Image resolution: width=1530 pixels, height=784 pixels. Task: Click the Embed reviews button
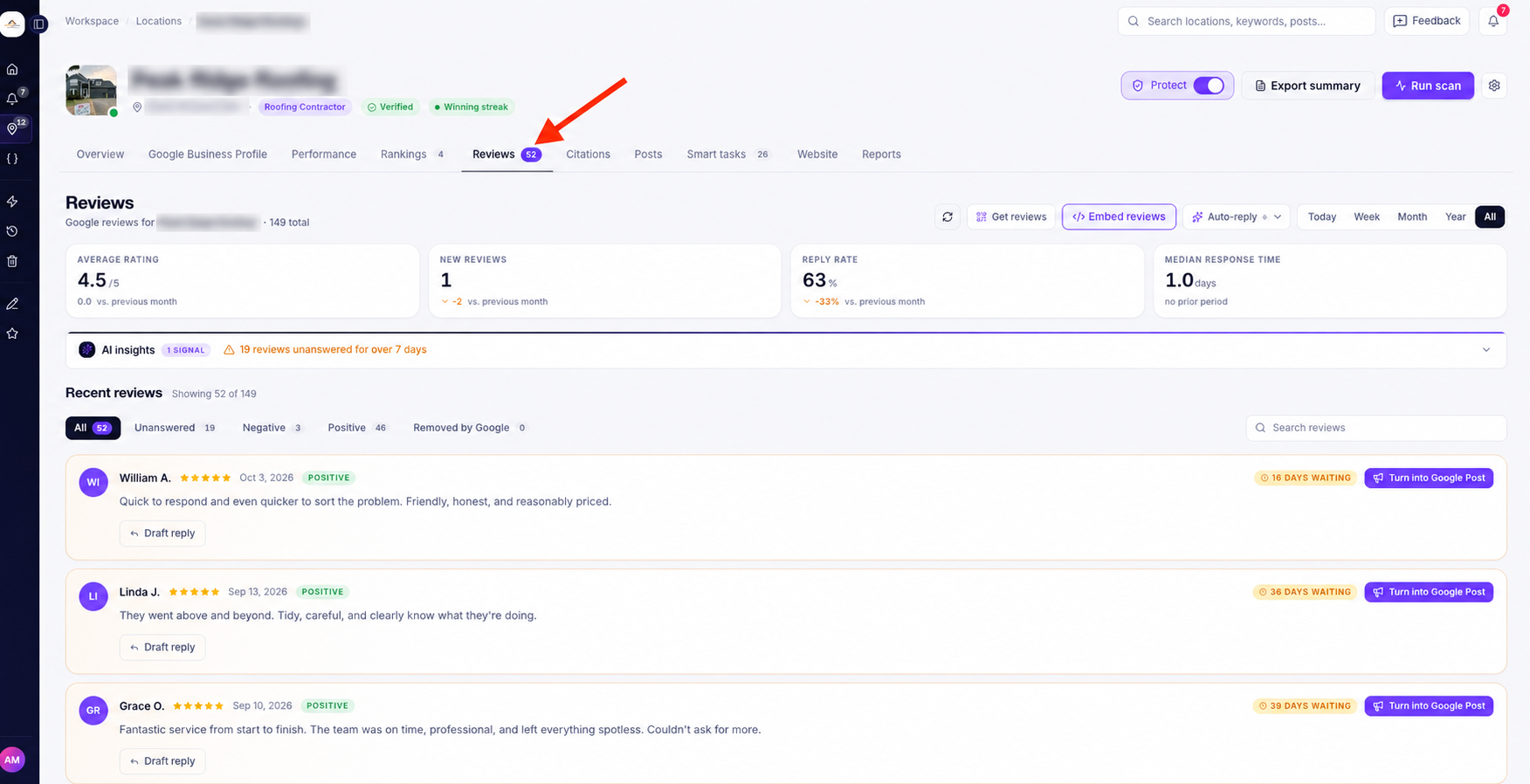pyautogui.click(x=1119, y=217)
